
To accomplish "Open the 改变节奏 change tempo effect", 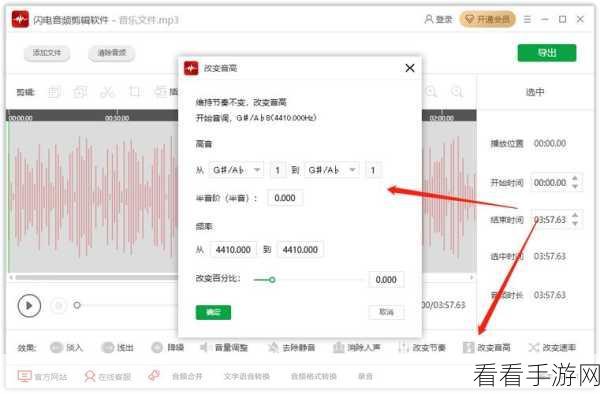I will pos(422,348).
